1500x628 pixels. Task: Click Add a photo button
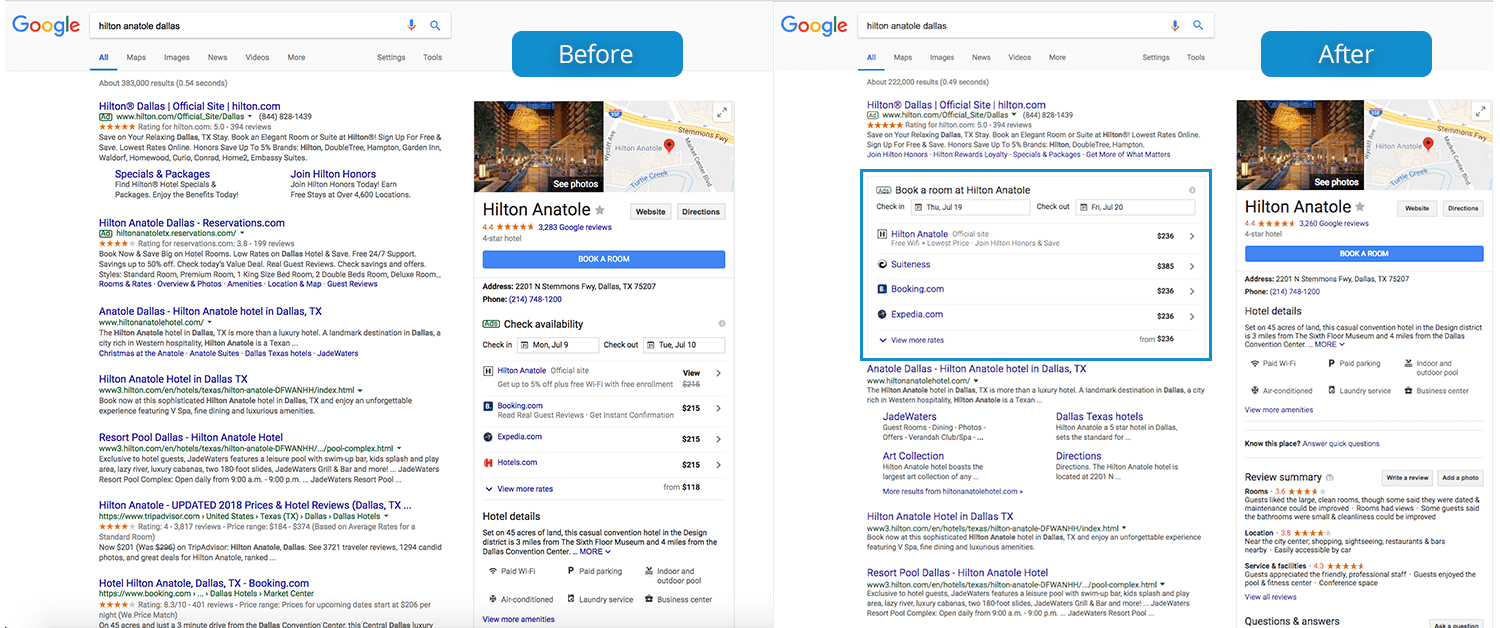[1461, 478]
